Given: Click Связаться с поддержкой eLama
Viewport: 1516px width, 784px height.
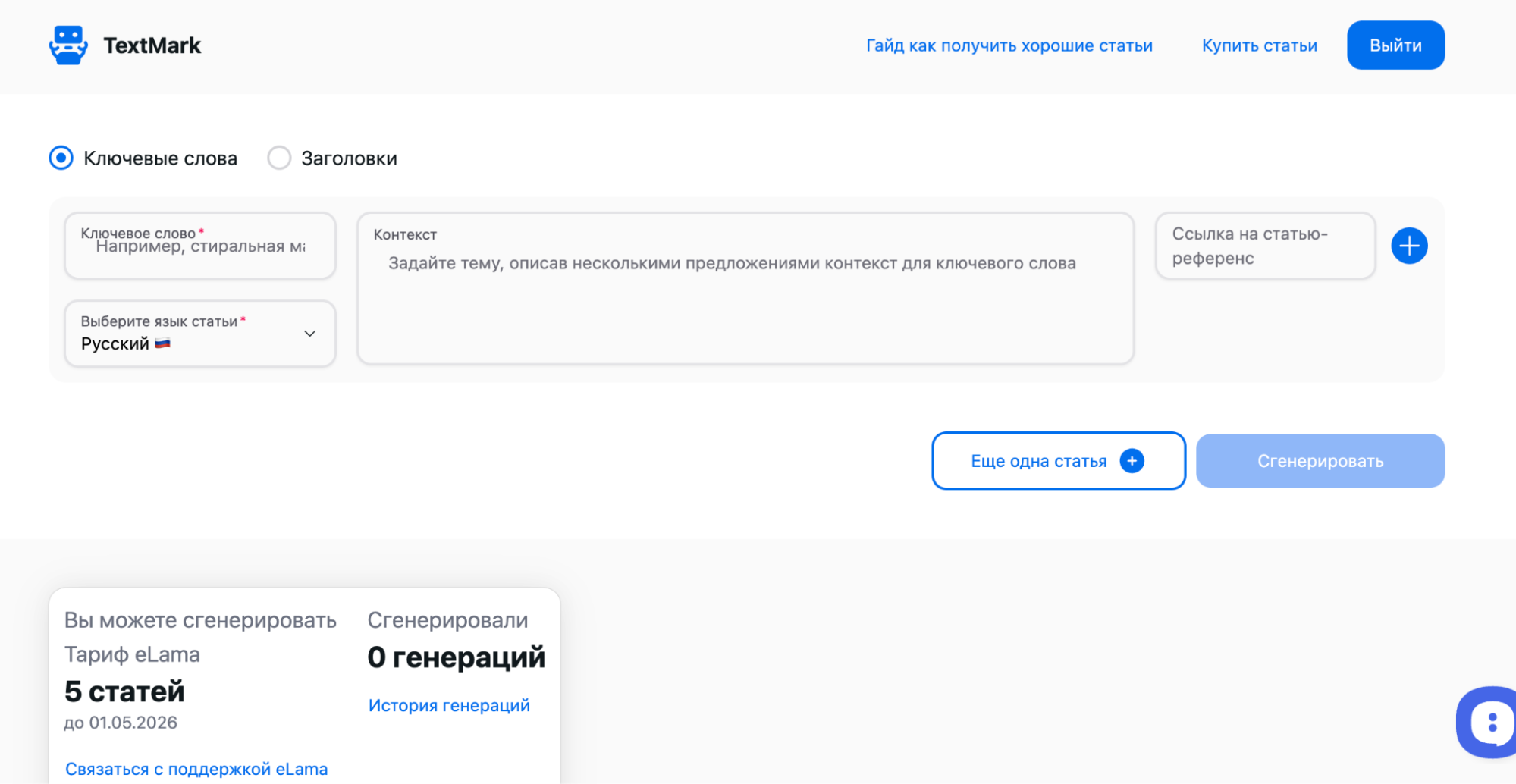Looking at the screenshot, I should pos(196,768).
